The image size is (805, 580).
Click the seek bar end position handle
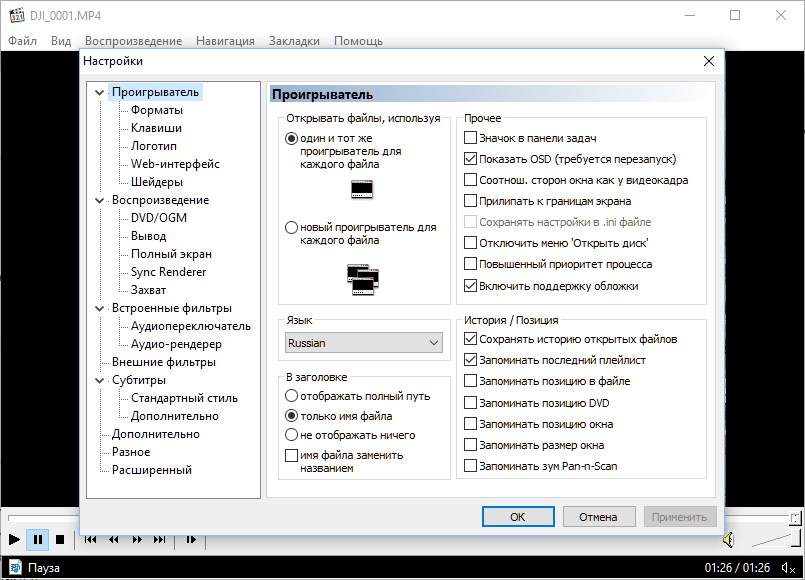click(x=795, y=518)
